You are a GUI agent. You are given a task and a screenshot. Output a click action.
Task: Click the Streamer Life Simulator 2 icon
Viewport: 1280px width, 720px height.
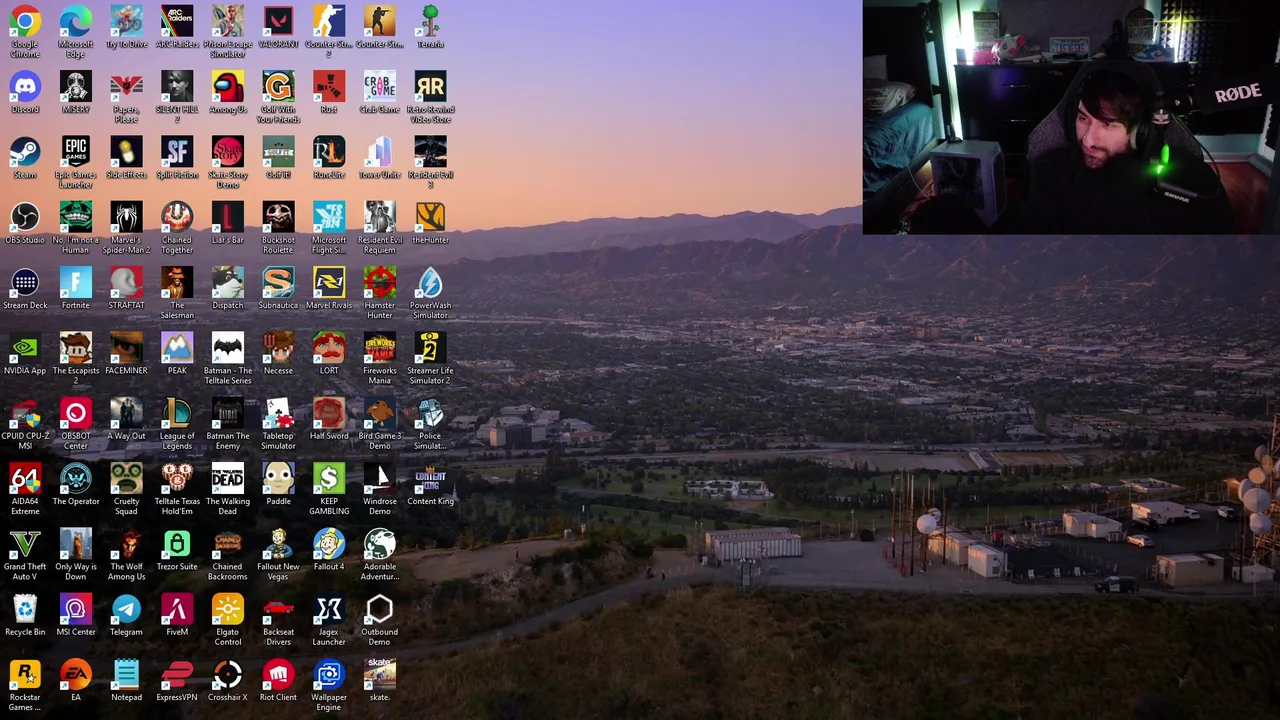tap(430, 348)
